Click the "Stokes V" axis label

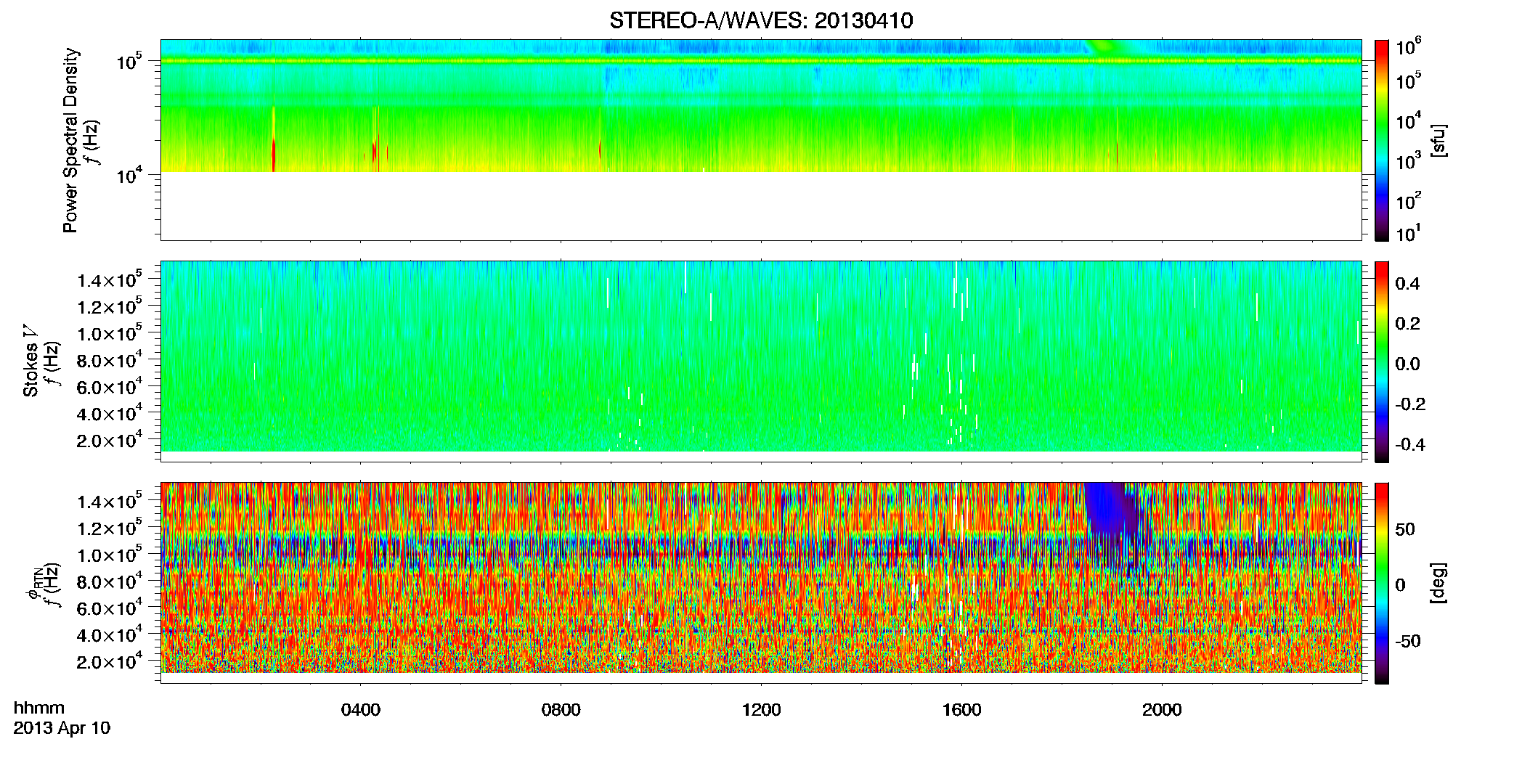[30, 361]
